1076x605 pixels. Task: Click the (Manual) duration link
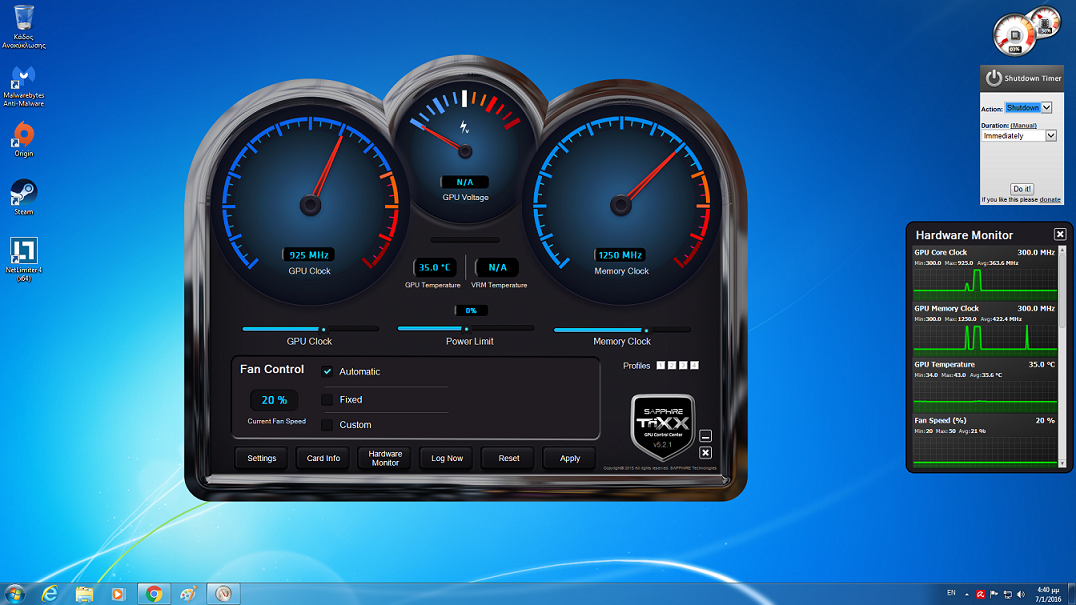pos(1023,126)
